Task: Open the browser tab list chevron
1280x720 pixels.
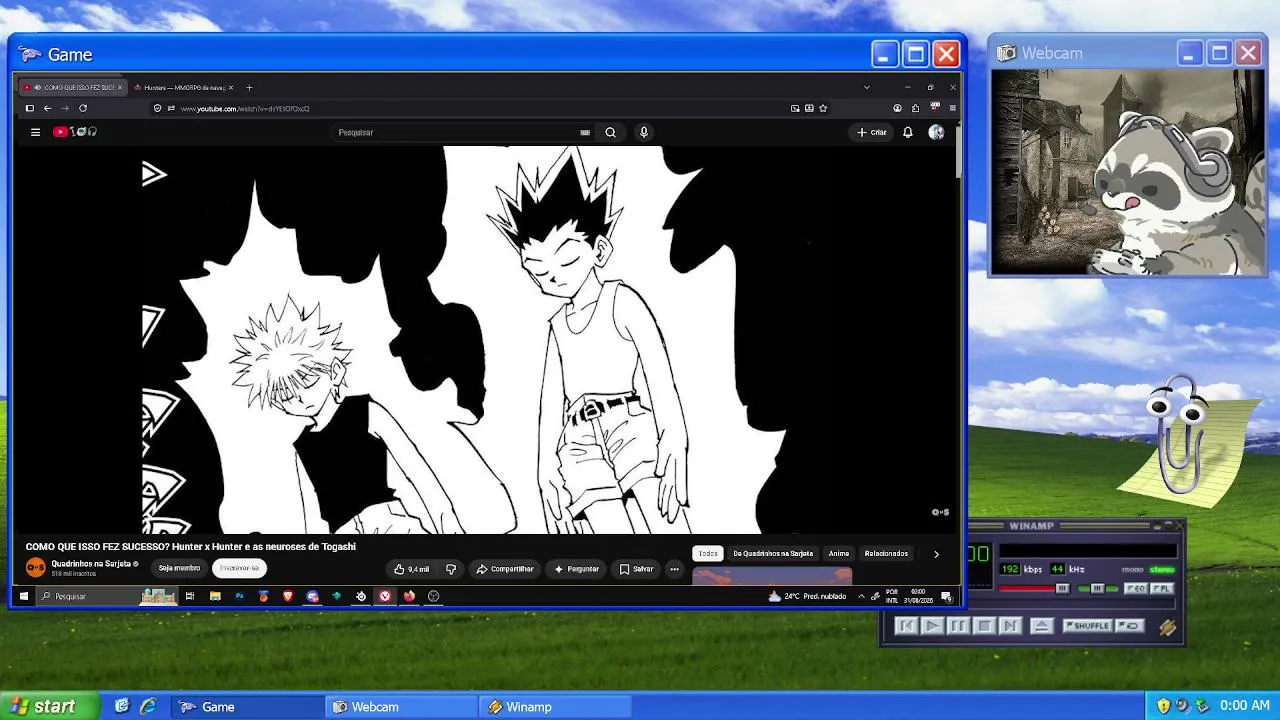Action: click(866, 87)
